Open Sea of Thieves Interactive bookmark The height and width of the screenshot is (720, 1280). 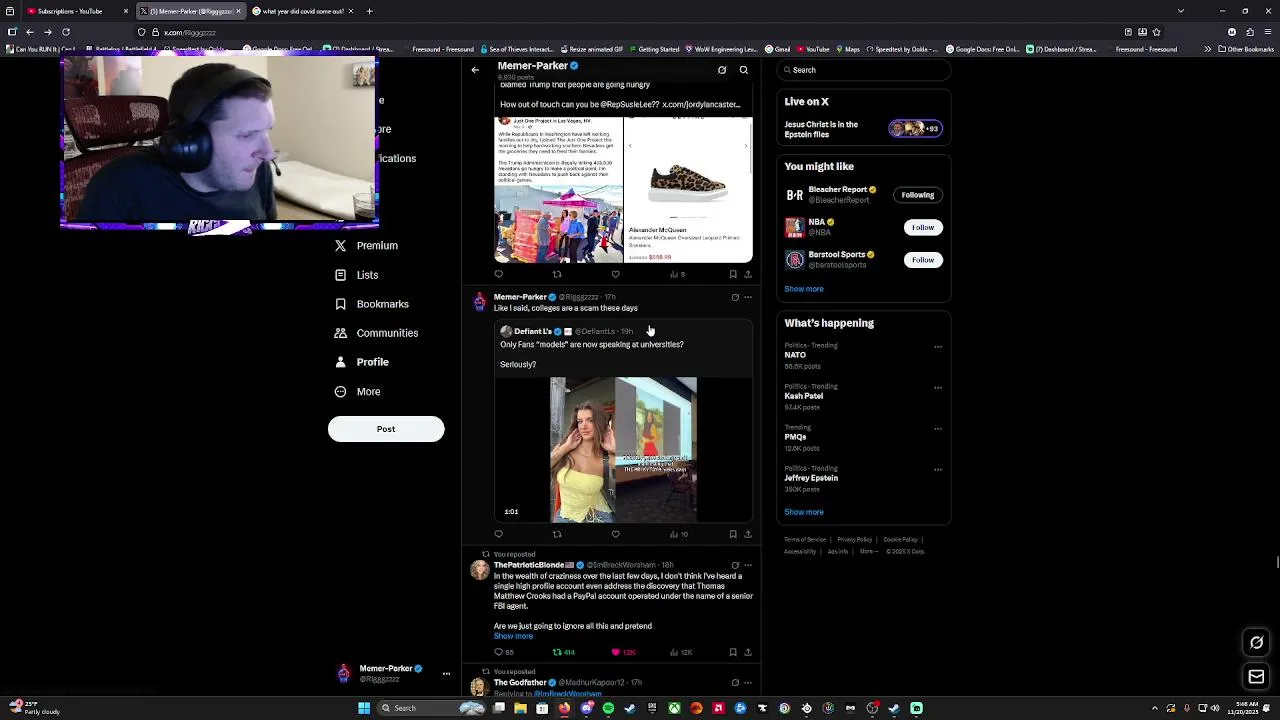516,49
